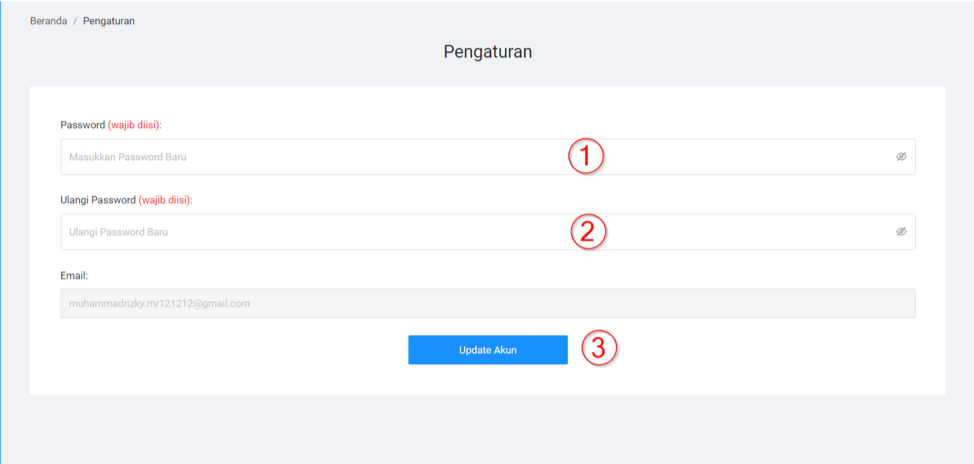Click the "wajib diisi" note beside Ulangi Password
The height and width of the screenshot is (464, 974).
coord(165,200)
